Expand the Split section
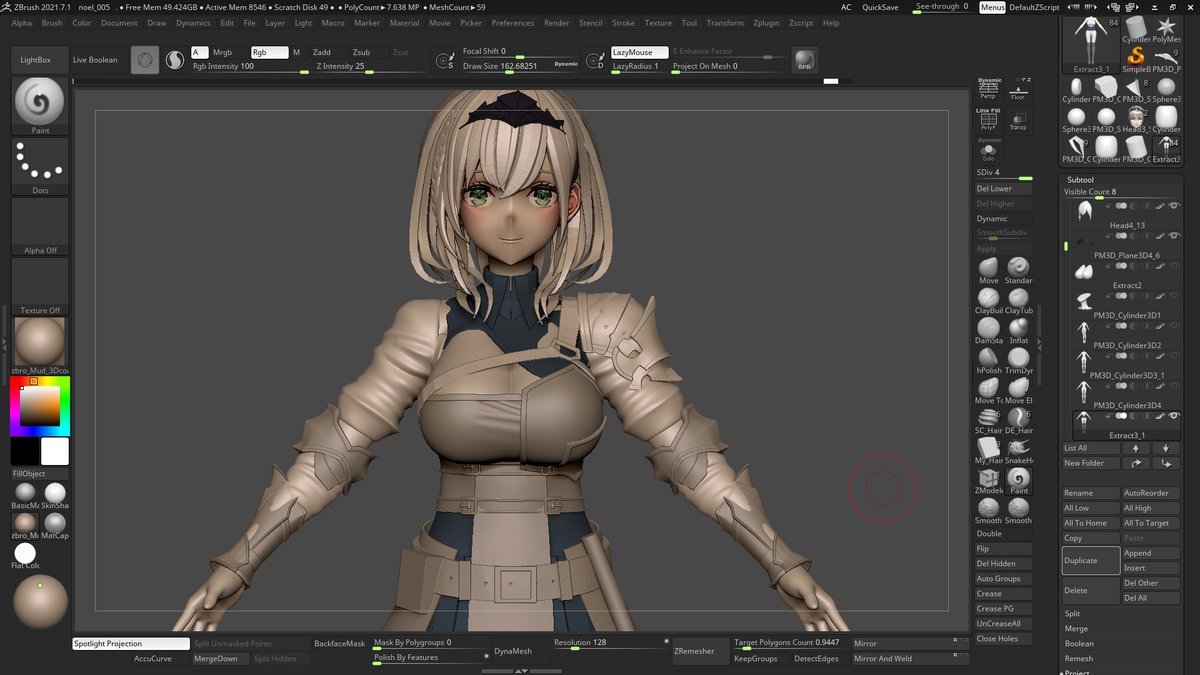Image resolution: width=1200 pixels, height=675 pixels. click(x=1072, y=613)
